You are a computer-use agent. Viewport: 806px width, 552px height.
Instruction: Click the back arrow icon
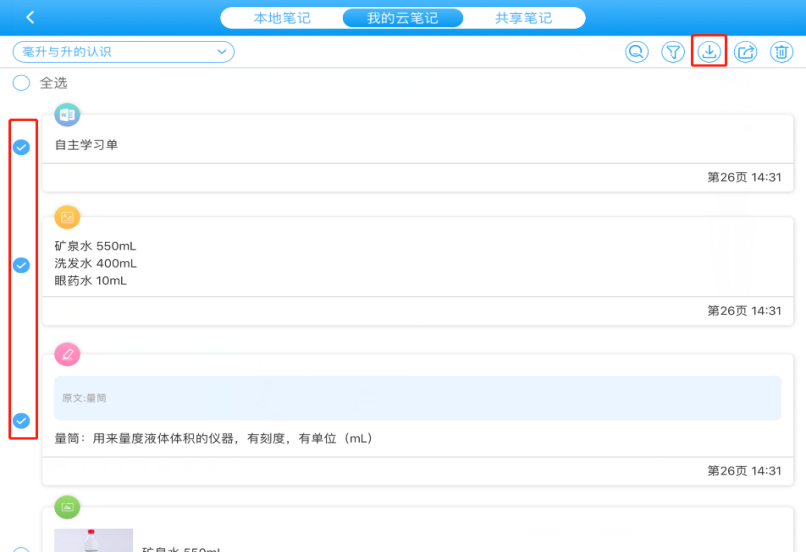pos(31,18)
